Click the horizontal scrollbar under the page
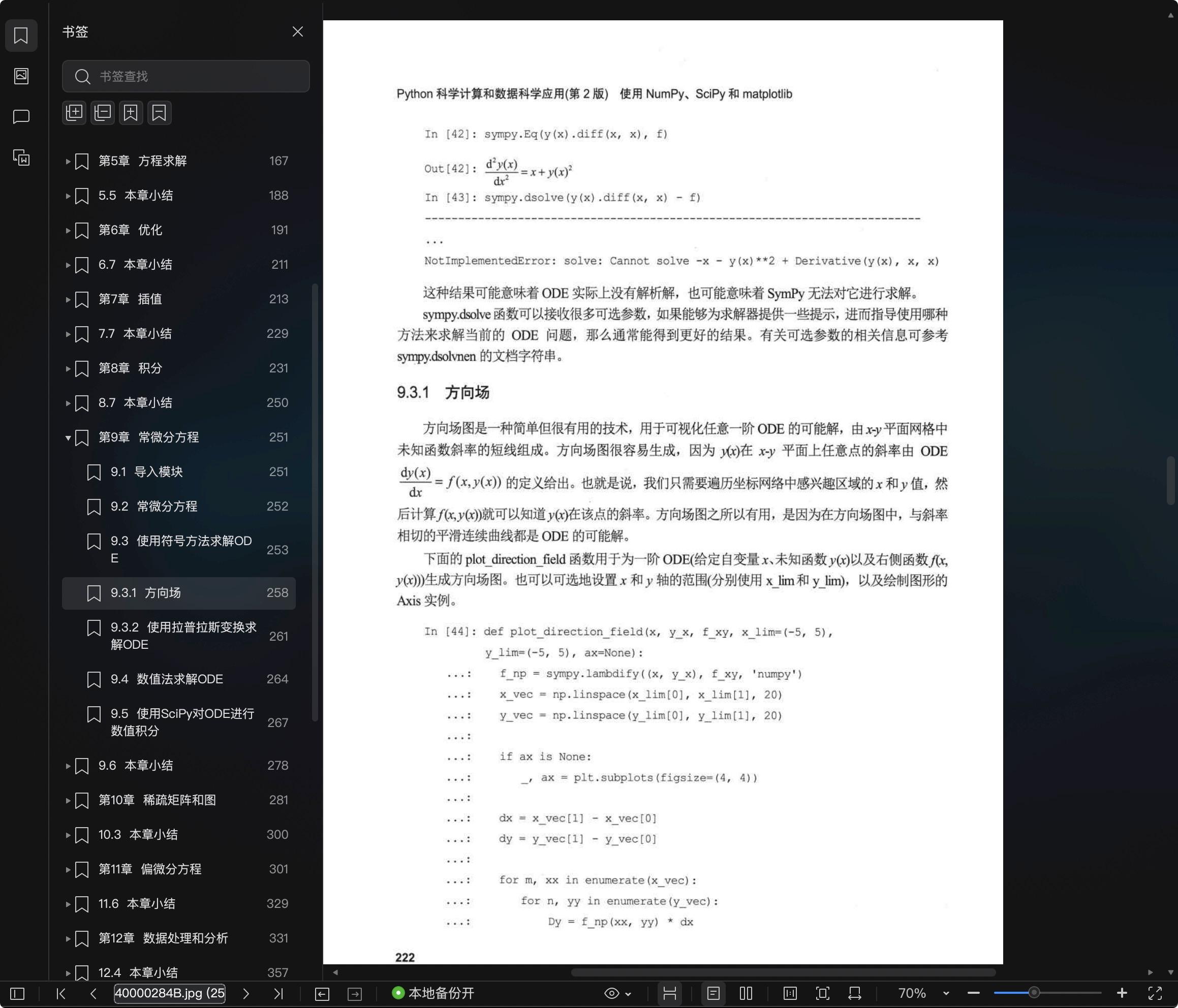 pos(783,973)
